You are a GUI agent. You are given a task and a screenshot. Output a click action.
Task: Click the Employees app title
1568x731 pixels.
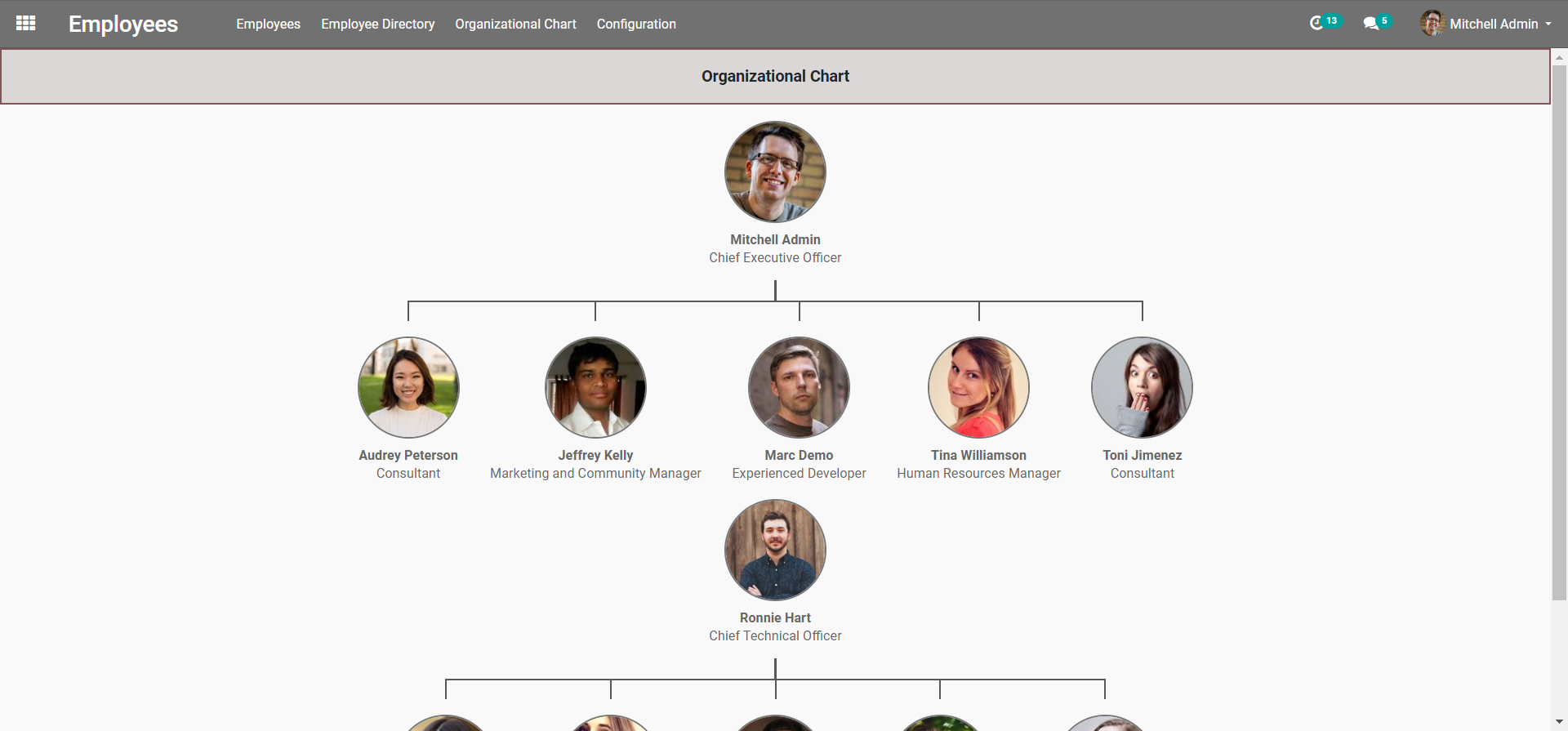pos(123,24)
